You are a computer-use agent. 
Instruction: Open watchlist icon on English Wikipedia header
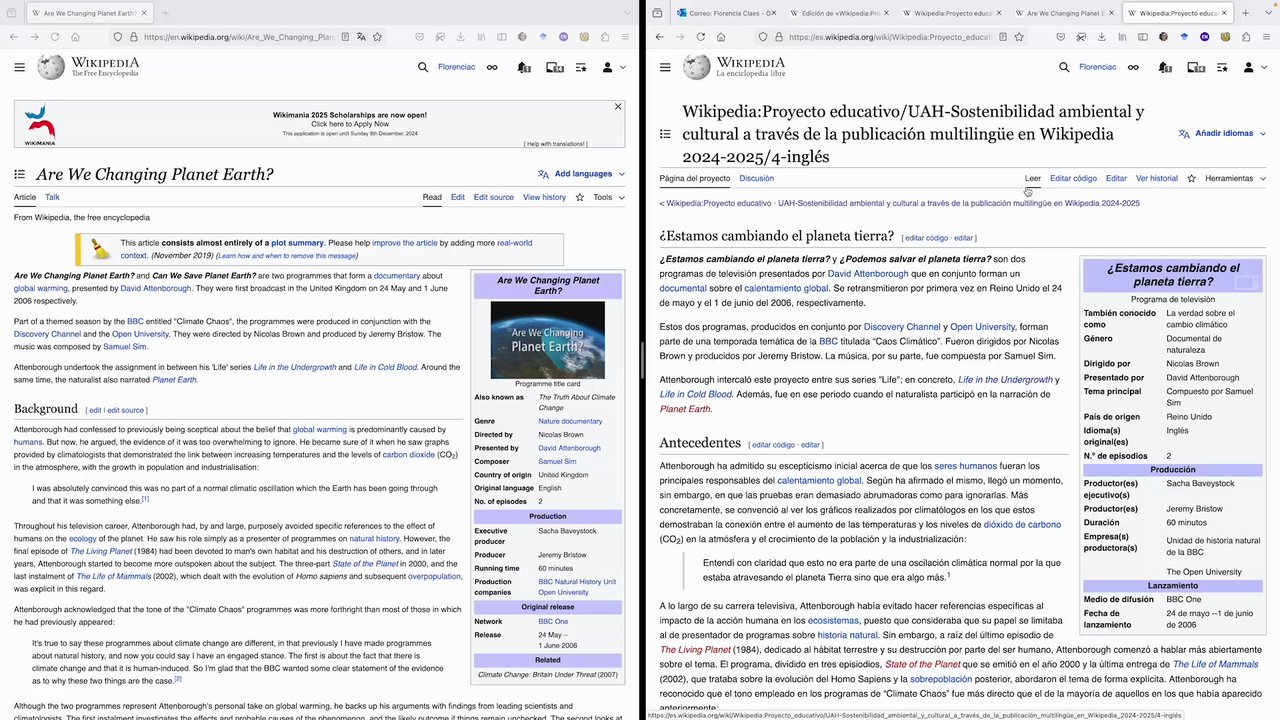581,67
